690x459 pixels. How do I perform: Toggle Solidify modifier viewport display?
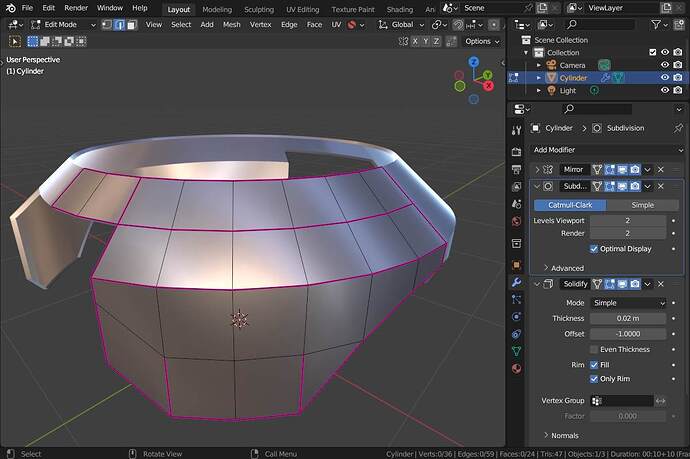click(x=622, y=284)
